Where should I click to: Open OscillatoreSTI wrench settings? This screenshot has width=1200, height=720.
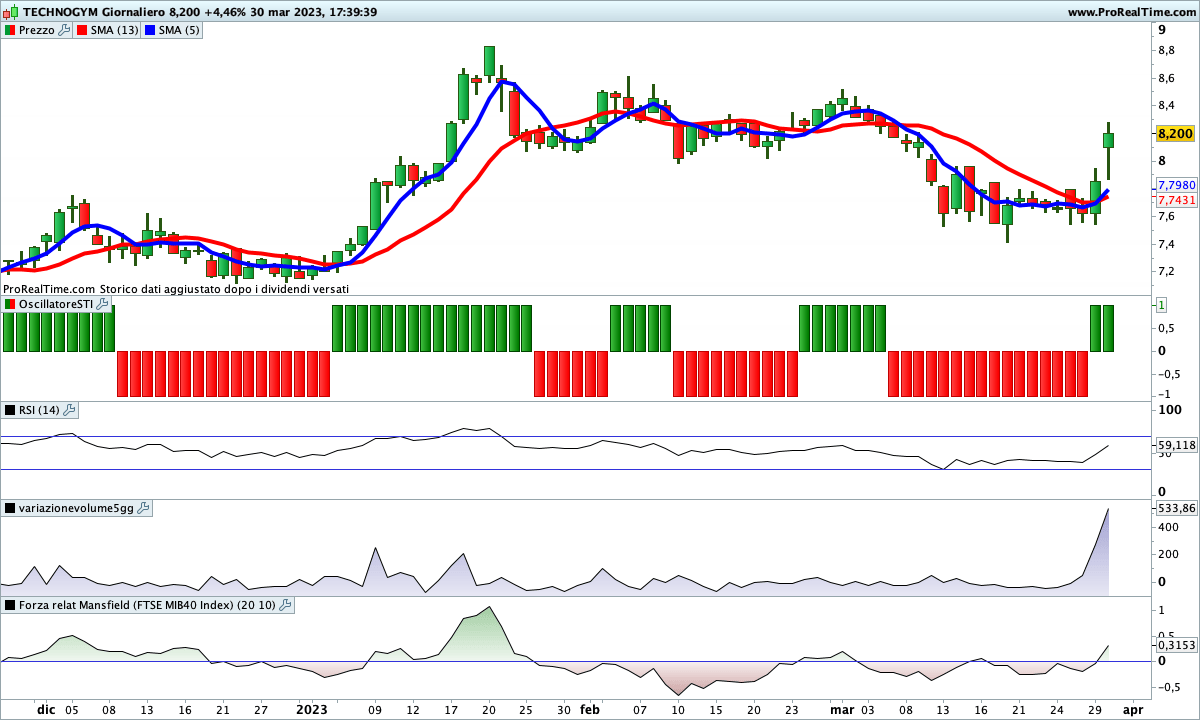point(102,304)
